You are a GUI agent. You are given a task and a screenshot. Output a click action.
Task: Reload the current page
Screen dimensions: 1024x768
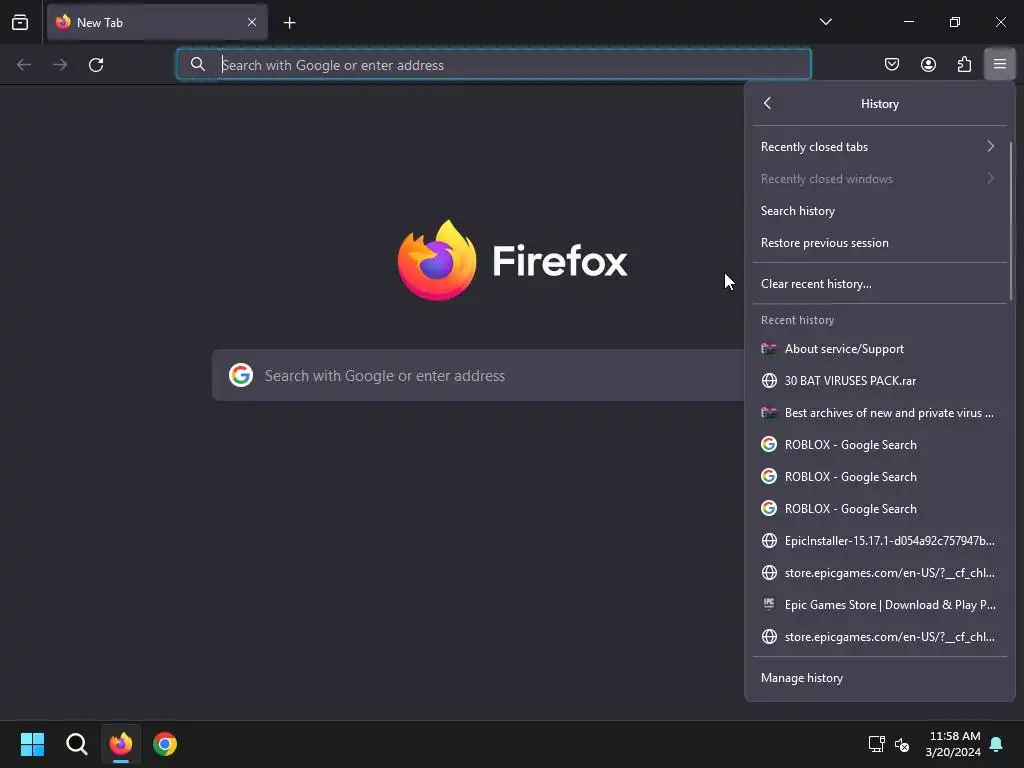96,65
